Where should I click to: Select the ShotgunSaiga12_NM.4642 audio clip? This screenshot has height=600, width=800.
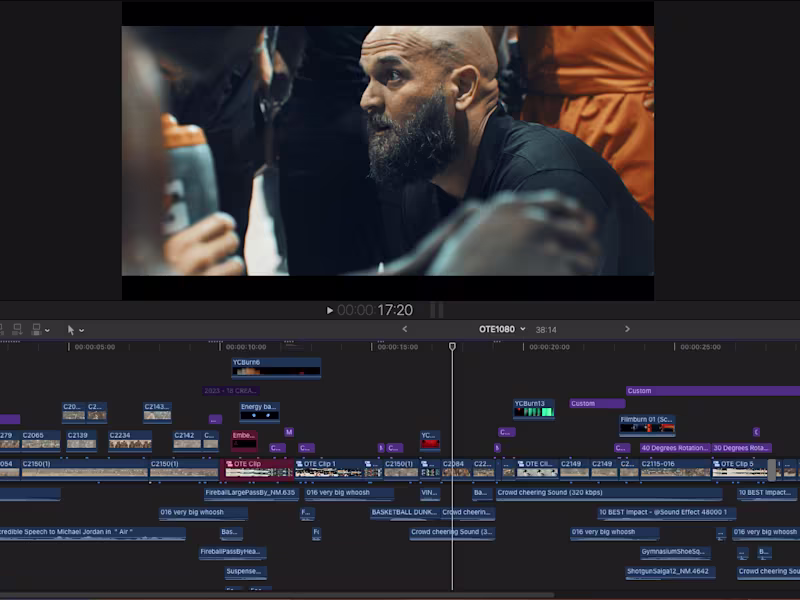click(670, 572)
